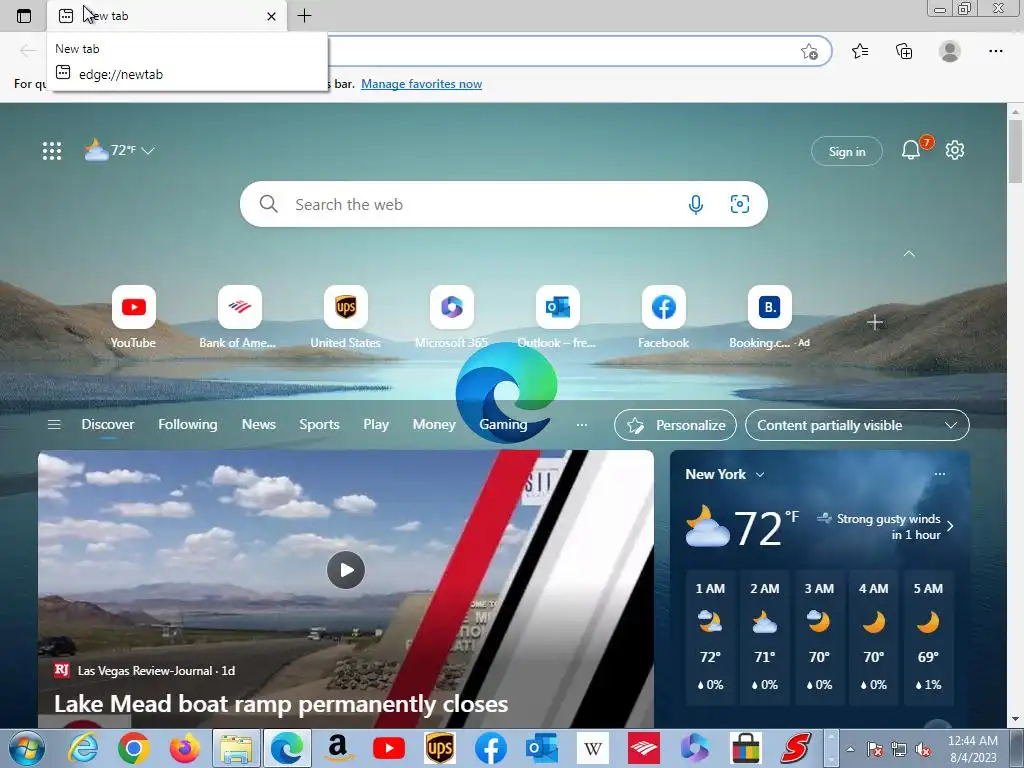Open Content partially visible dropdown
This screenshot has width=1024, height=768.
pyautogui.click(x=857, y=425)
